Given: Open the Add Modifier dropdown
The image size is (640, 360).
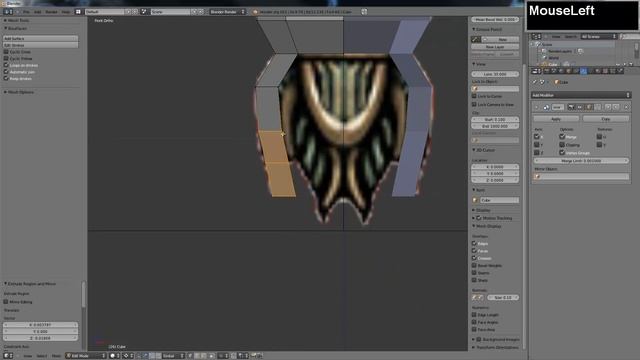Looking at the screenshot, I should (580, 95).
